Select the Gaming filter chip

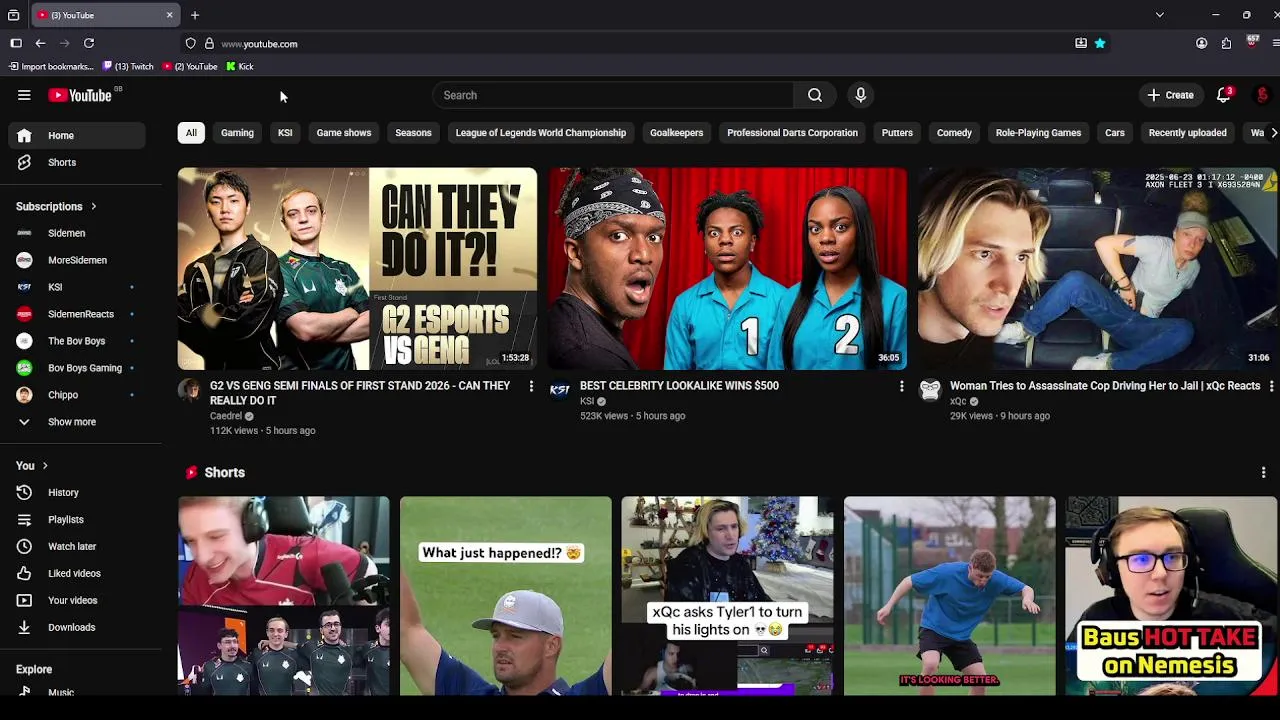(x=237, y=133)
